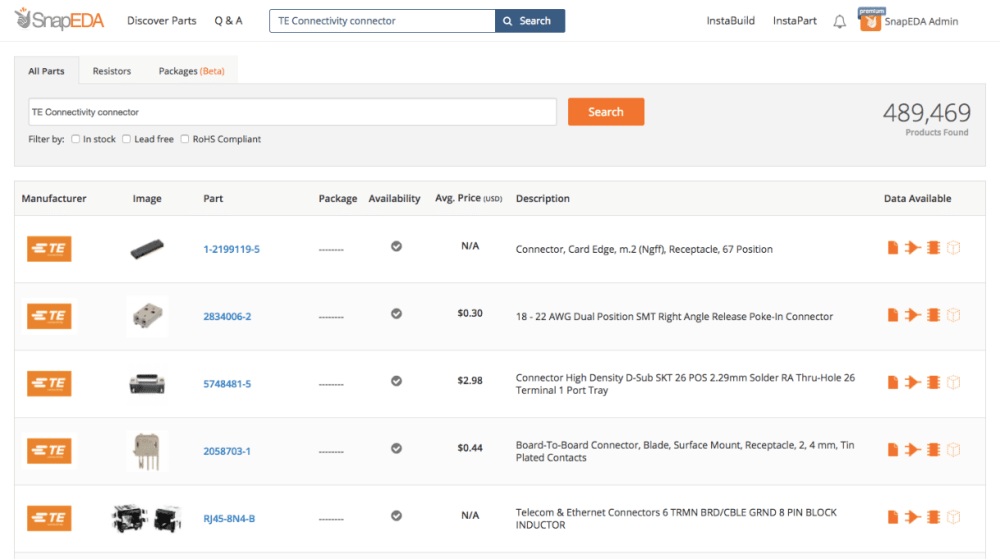1000x559 pixels.
Task: Switch to the Packages (Beta) tab
Action: (x=191, y=71)
